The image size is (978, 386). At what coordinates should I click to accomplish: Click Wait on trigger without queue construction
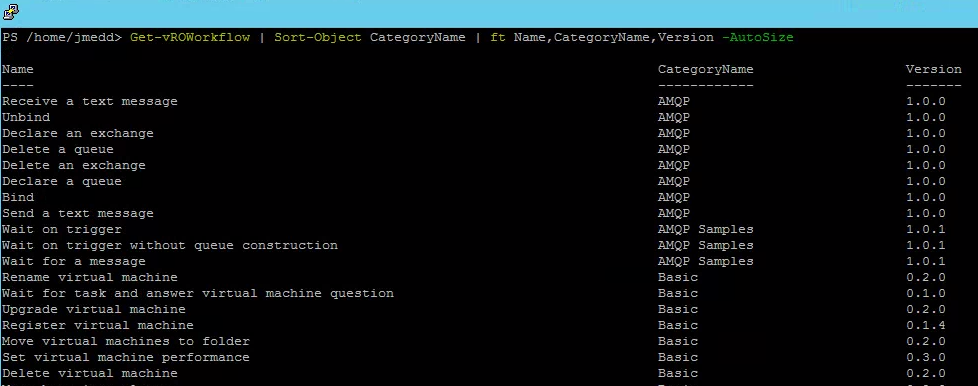pos(170,245)
